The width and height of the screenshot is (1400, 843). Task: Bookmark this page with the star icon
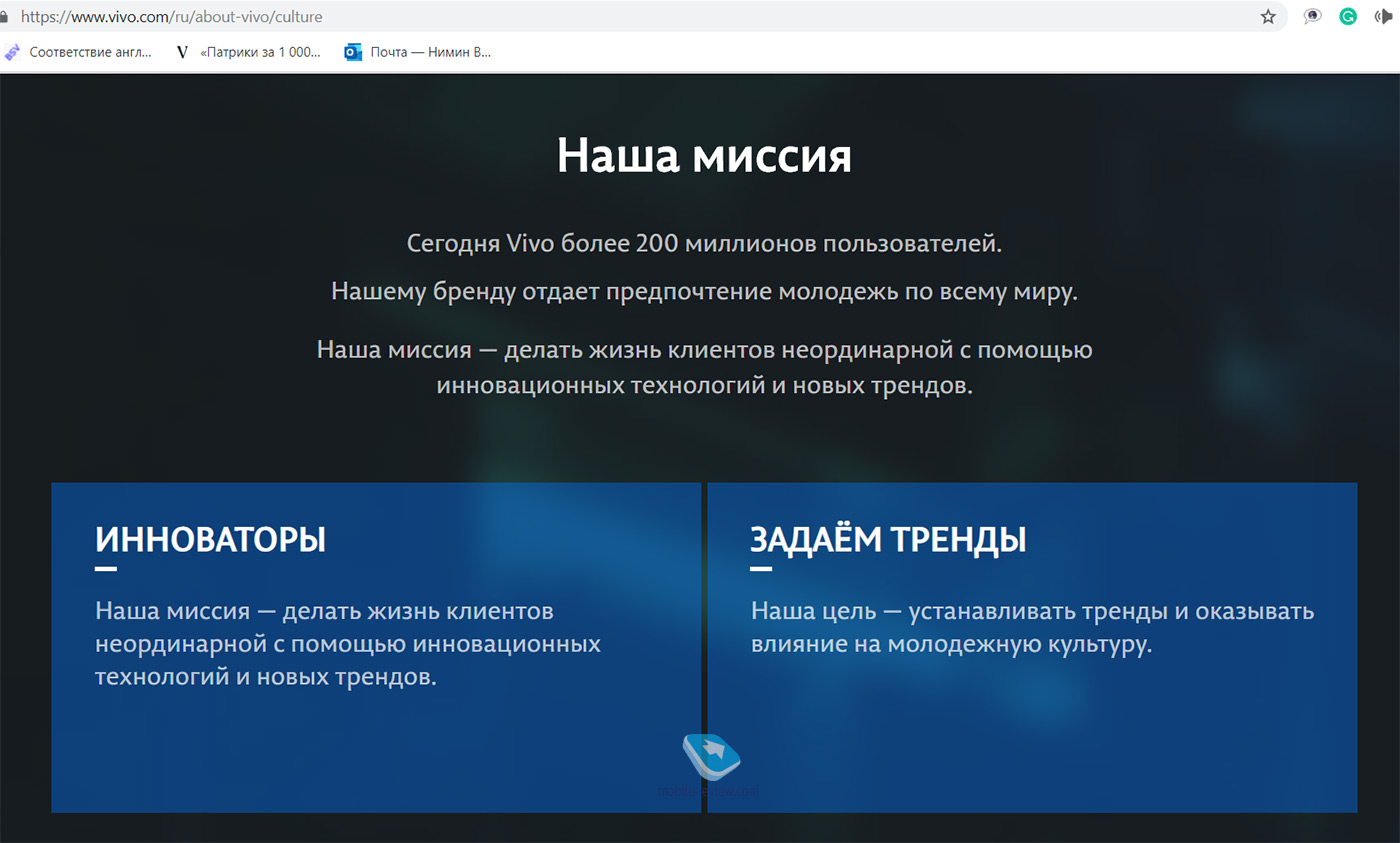tap(1268, 17)
